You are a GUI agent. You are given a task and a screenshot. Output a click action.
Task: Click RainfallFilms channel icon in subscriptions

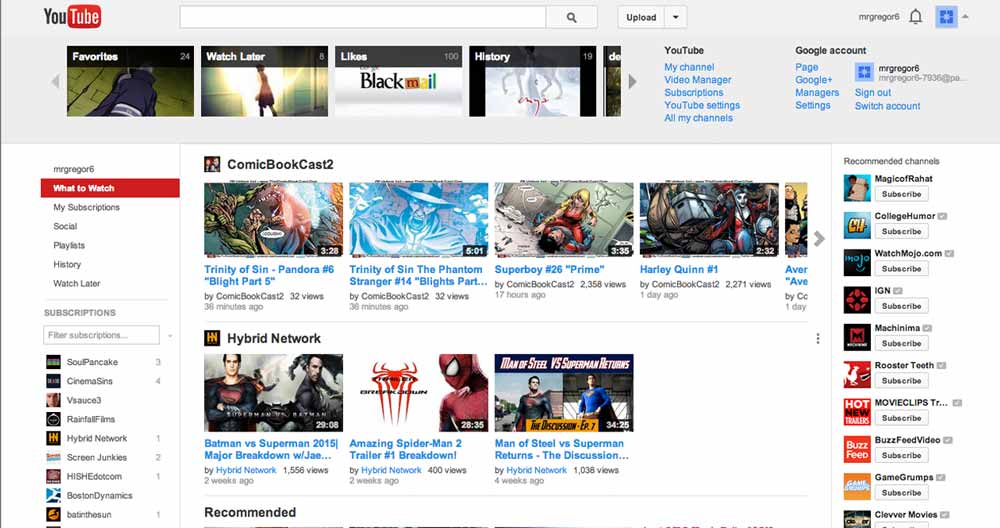[54, 420]
